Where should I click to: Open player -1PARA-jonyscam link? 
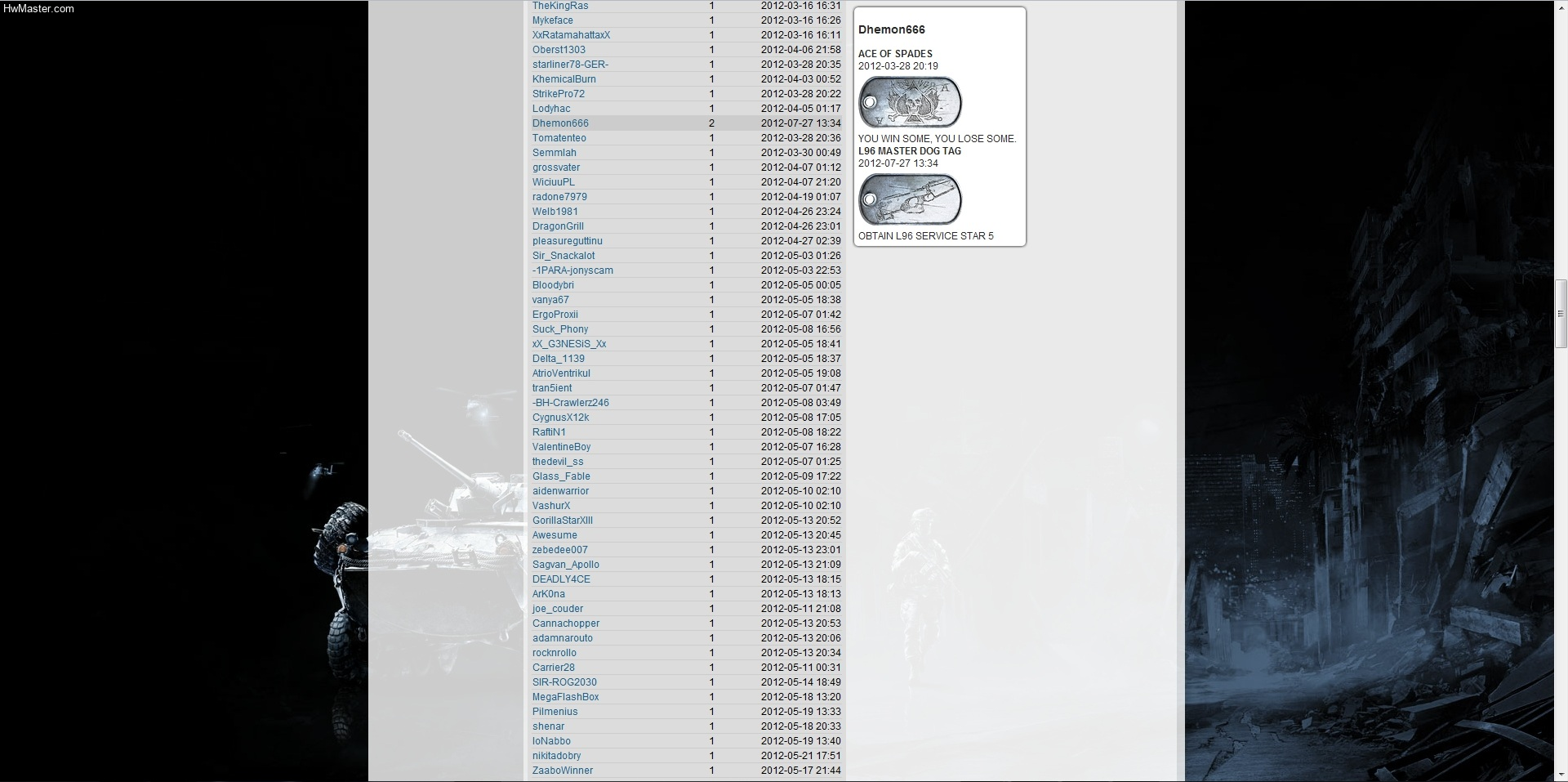point(572,270)
